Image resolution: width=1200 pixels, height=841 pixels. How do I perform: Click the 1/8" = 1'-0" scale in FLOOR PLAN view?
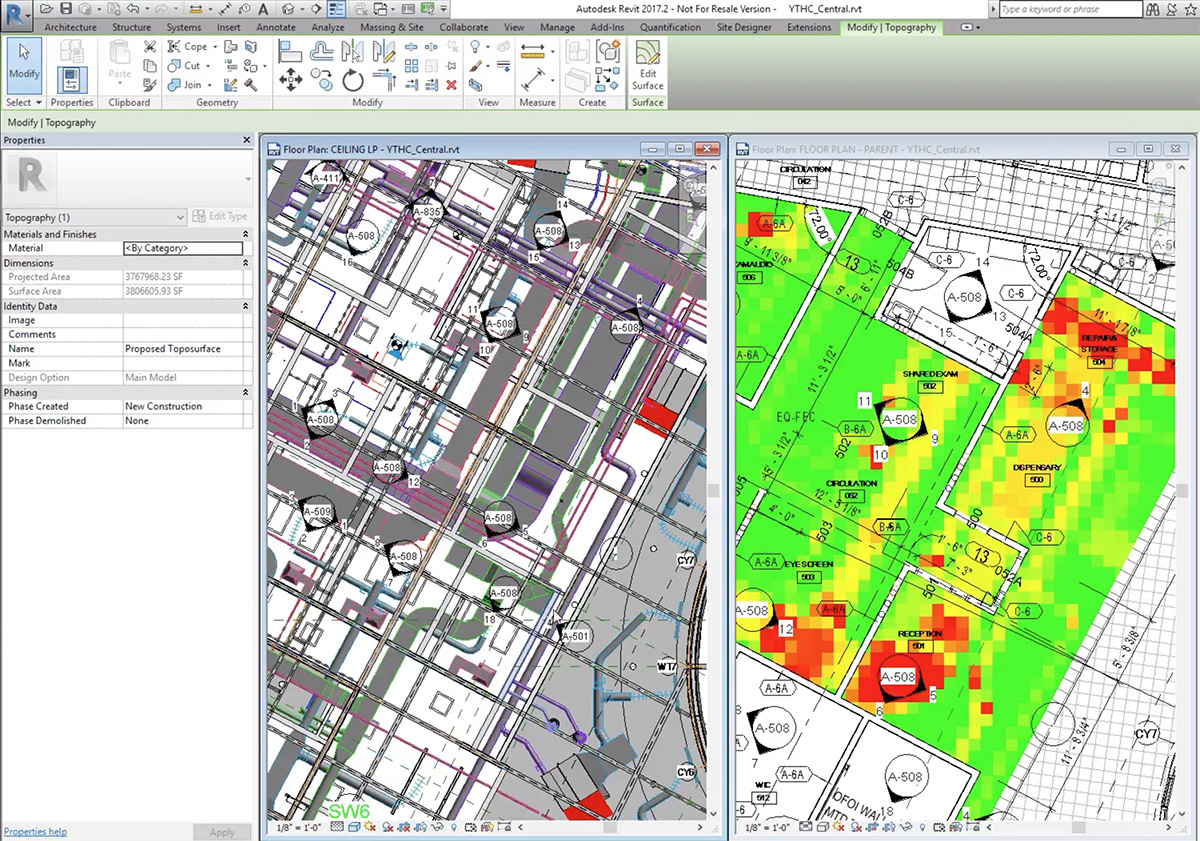point(766,829)
